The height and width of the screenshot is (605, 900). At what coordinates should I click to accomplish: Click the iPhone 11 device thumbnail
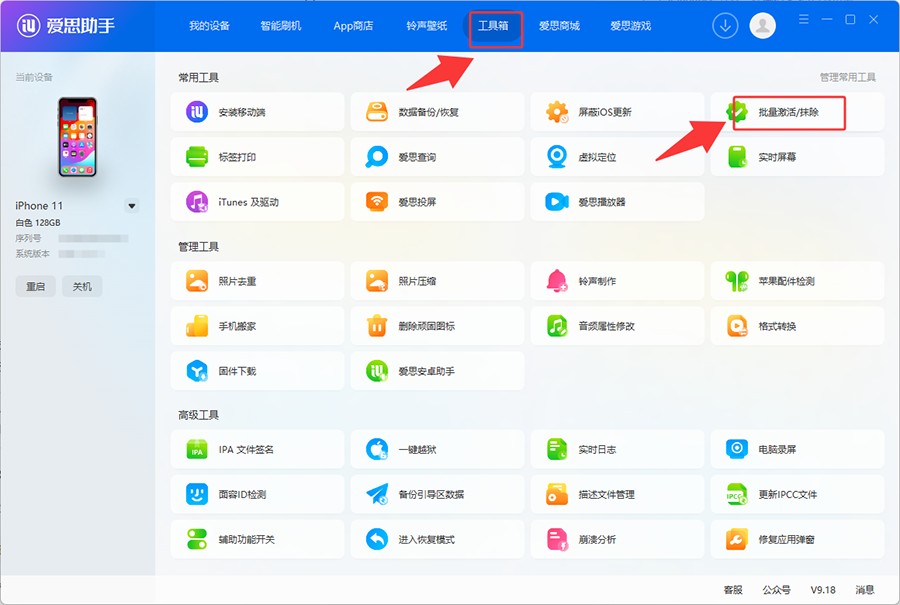click(x=77, y=137)
